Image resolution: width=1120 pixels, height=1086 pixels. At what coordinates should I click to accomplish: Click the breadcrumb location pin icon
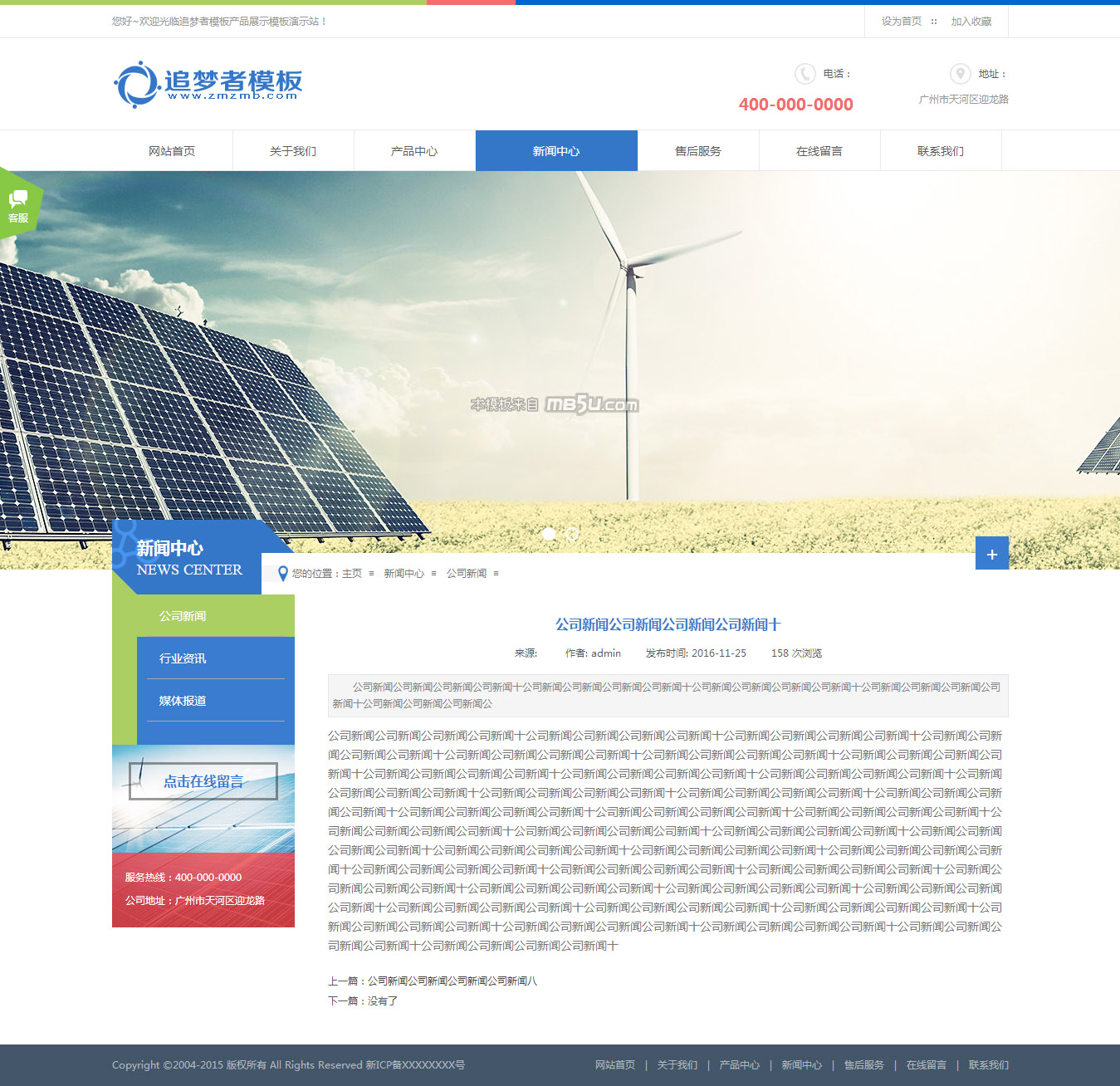(x=283, y=574)
